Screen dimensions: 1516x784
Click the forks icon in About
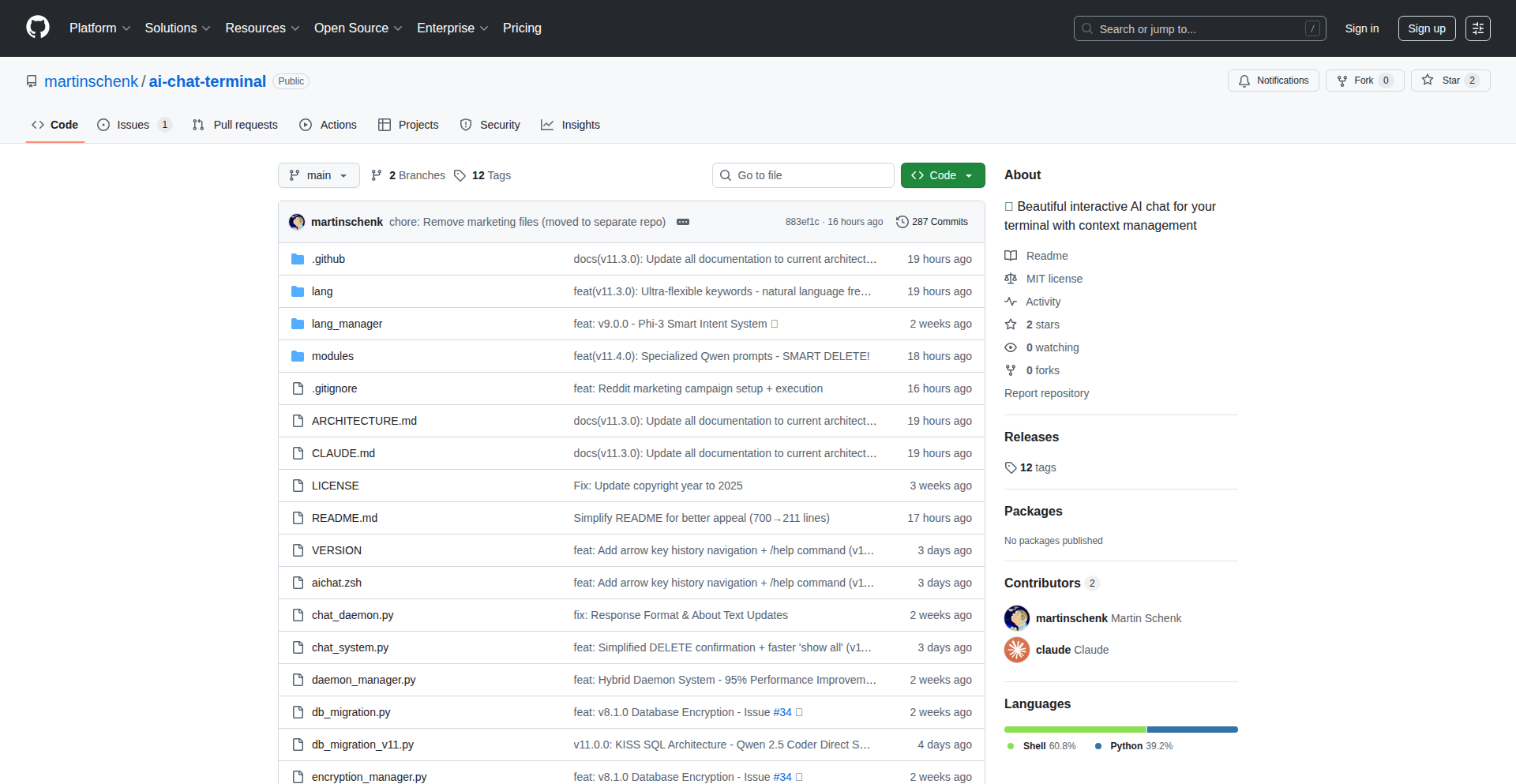coord(1011,370)
